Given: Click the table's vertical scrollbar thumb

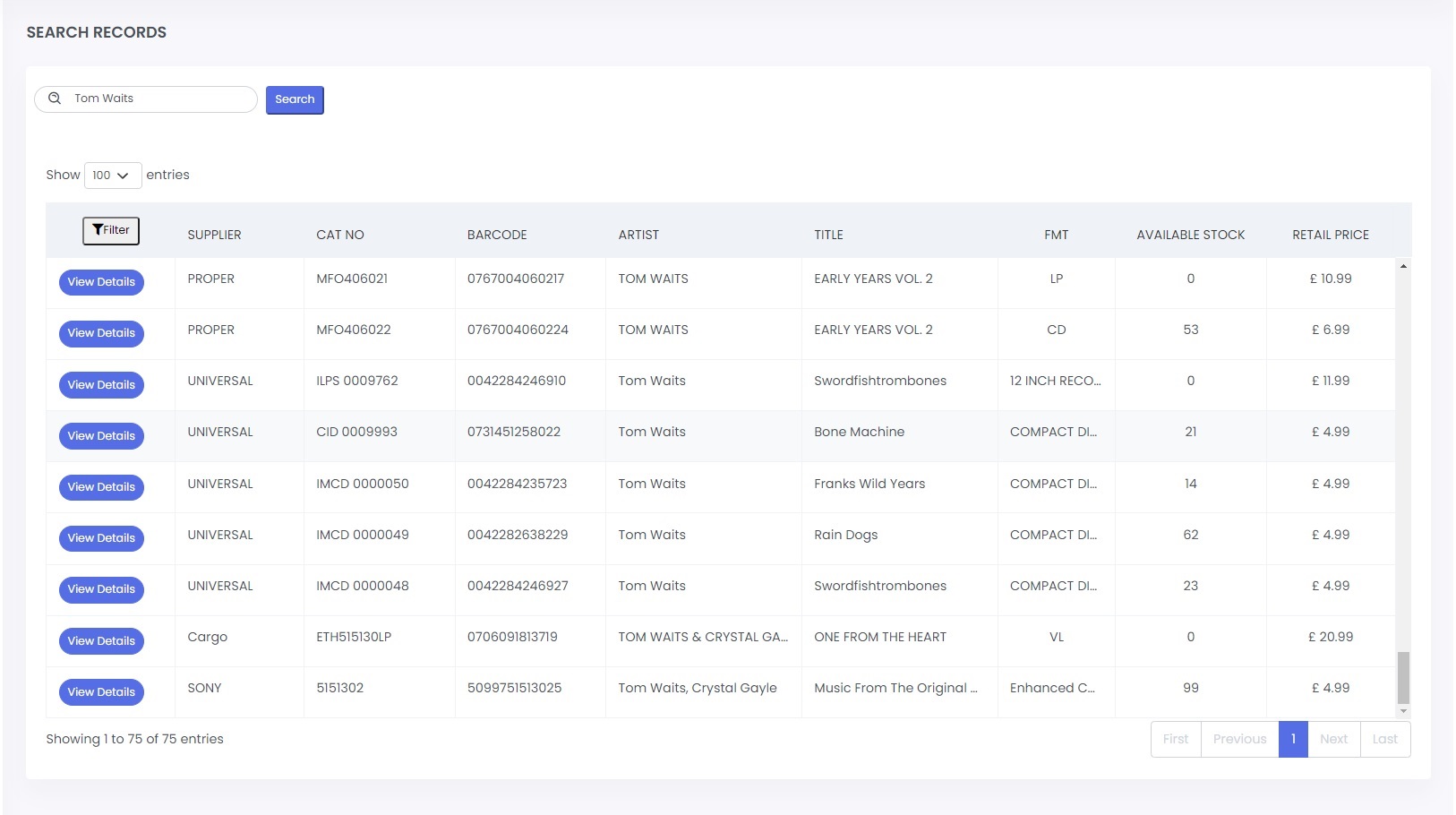Looking at the screenshot, I should 1403,678.
